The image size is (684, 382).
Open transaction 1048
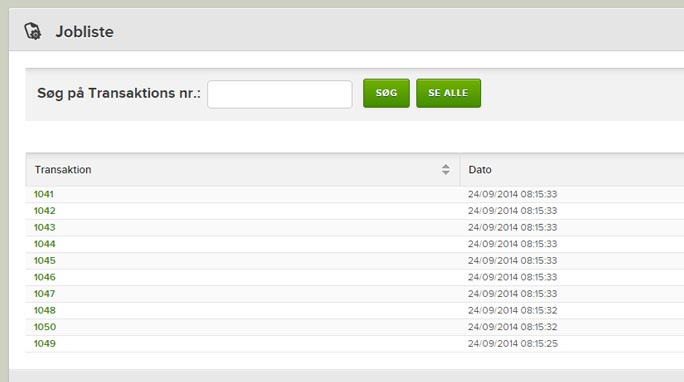tap(44, 310)
